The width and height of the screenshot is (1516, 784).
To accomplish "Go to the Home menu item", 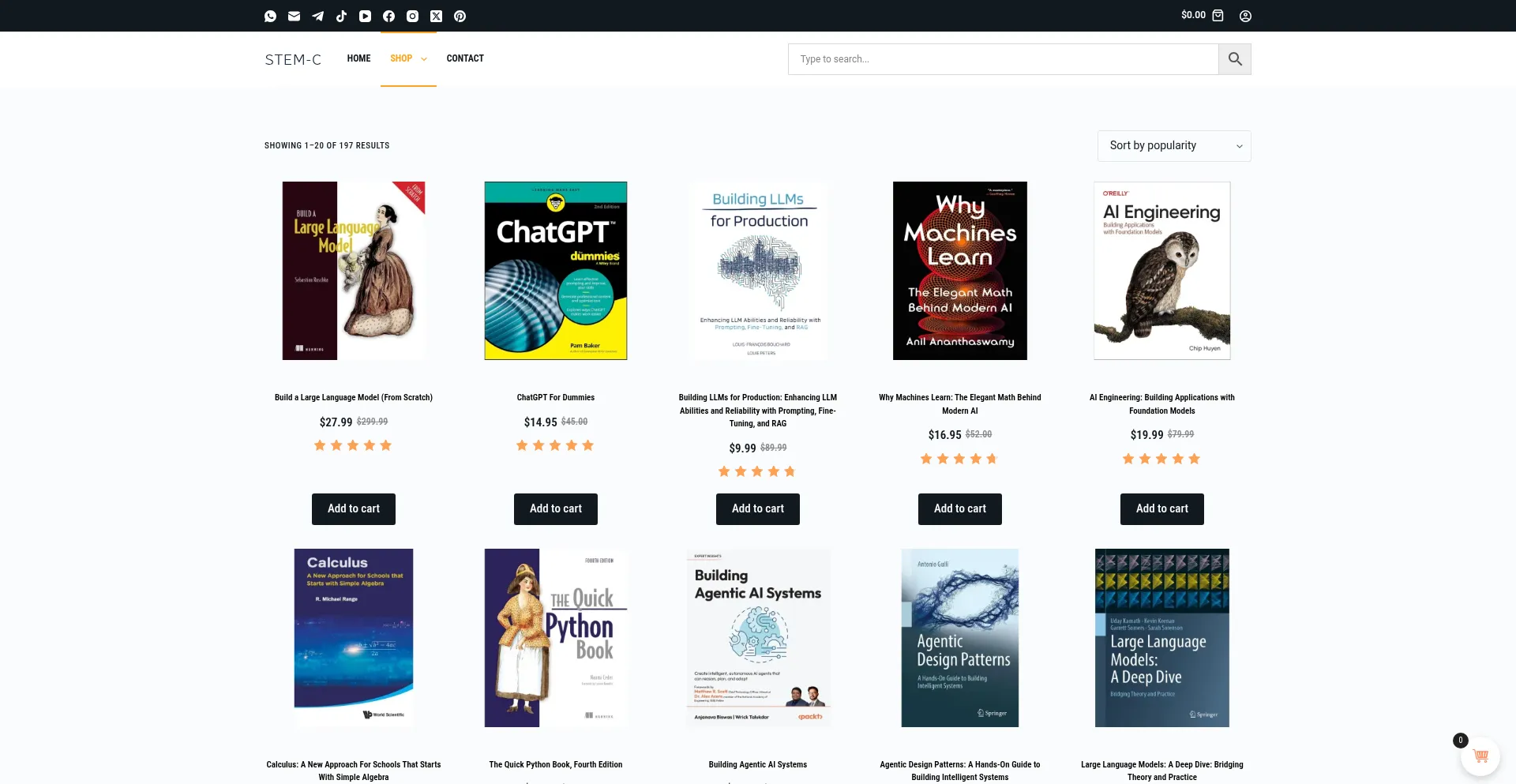I will [358, 58].
